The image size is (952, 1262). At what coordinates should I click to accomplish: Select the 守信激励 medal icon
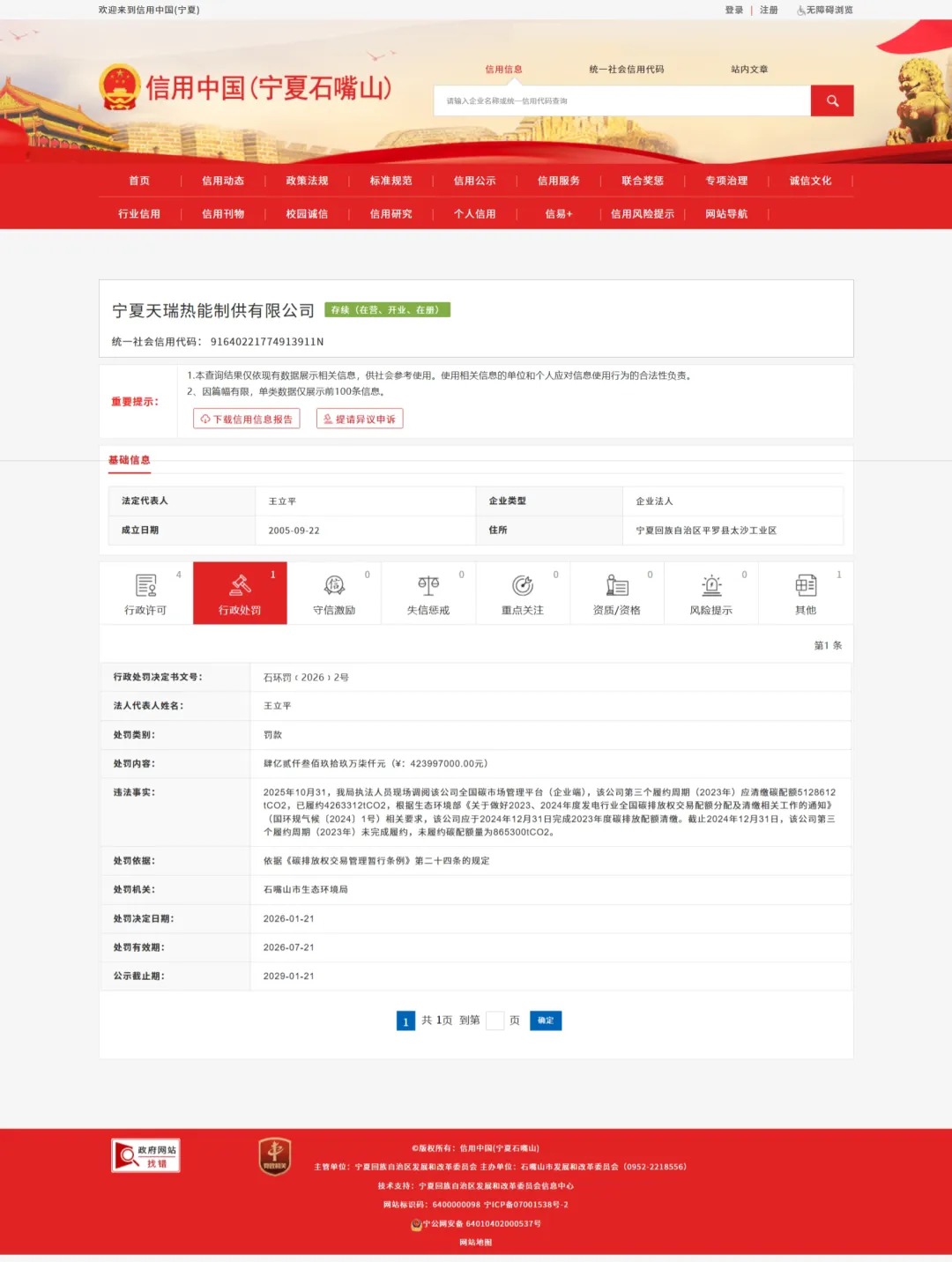(x=334, y=585)
